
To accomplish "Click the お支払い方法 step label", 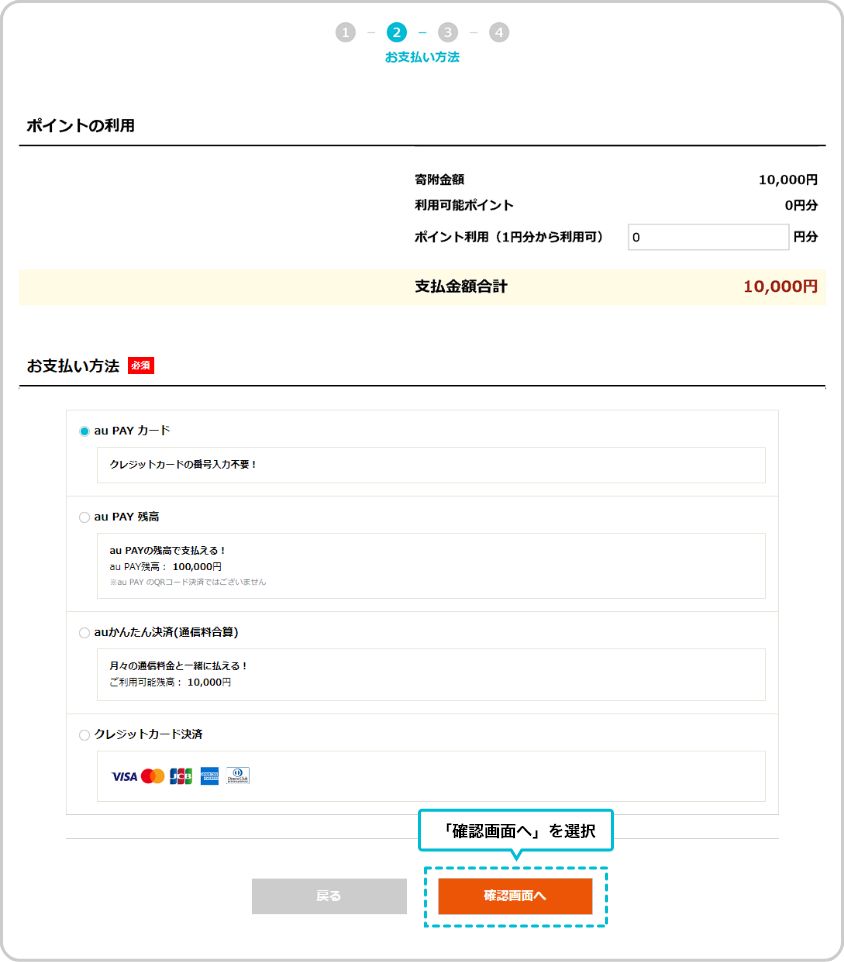I will click(x=422, y=57).
